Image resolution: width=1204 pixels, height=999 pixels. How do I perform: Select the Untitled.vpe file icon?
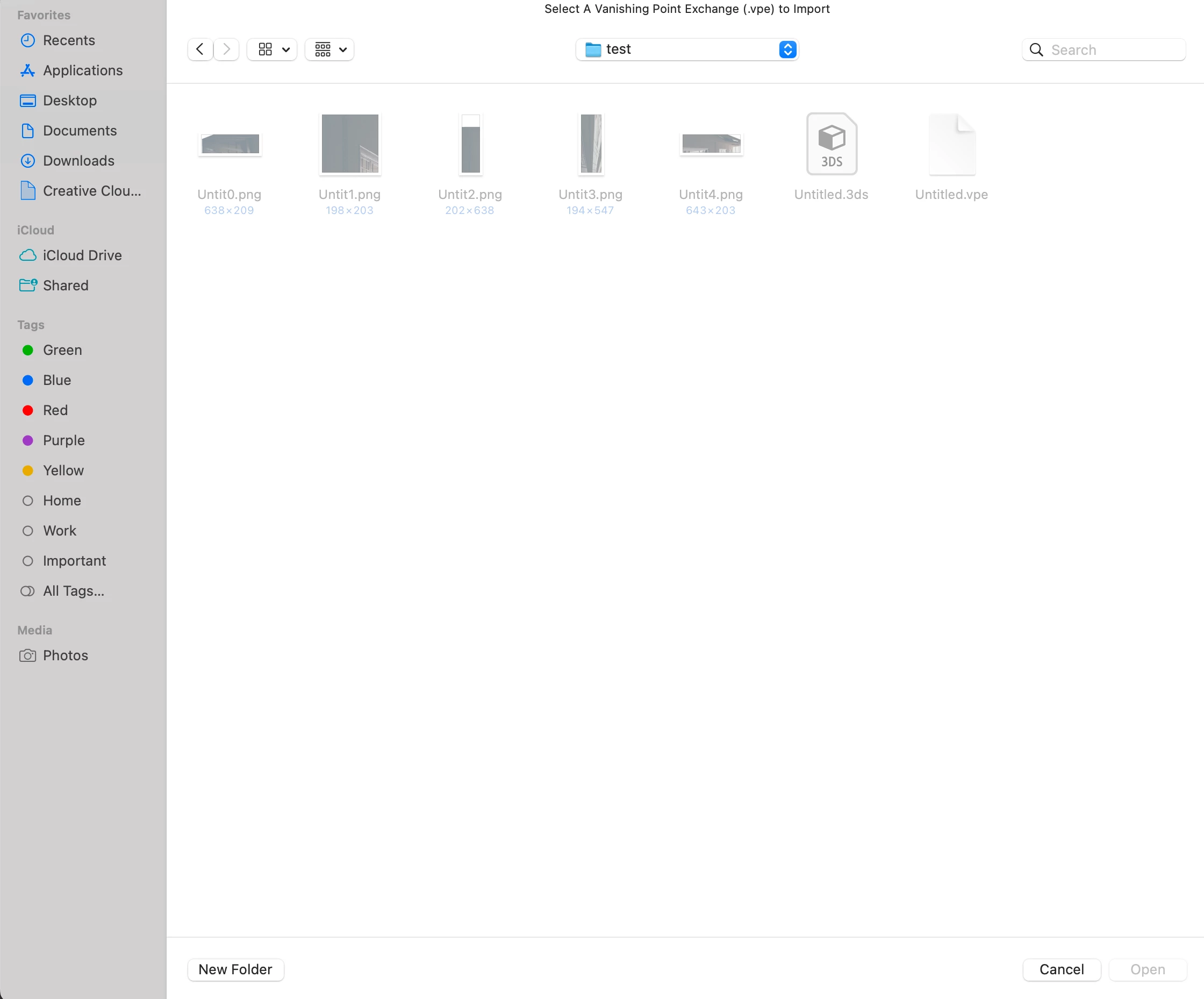[951, 144]
